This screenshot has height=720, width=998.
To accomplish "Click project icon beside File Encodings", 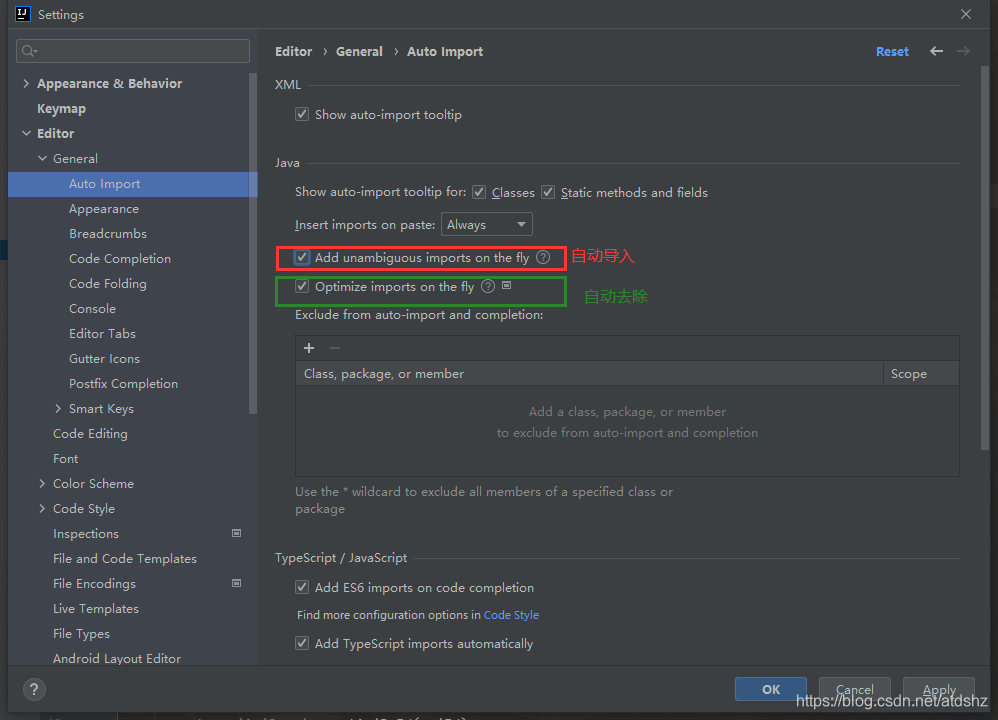I will [x=236, y=583].
